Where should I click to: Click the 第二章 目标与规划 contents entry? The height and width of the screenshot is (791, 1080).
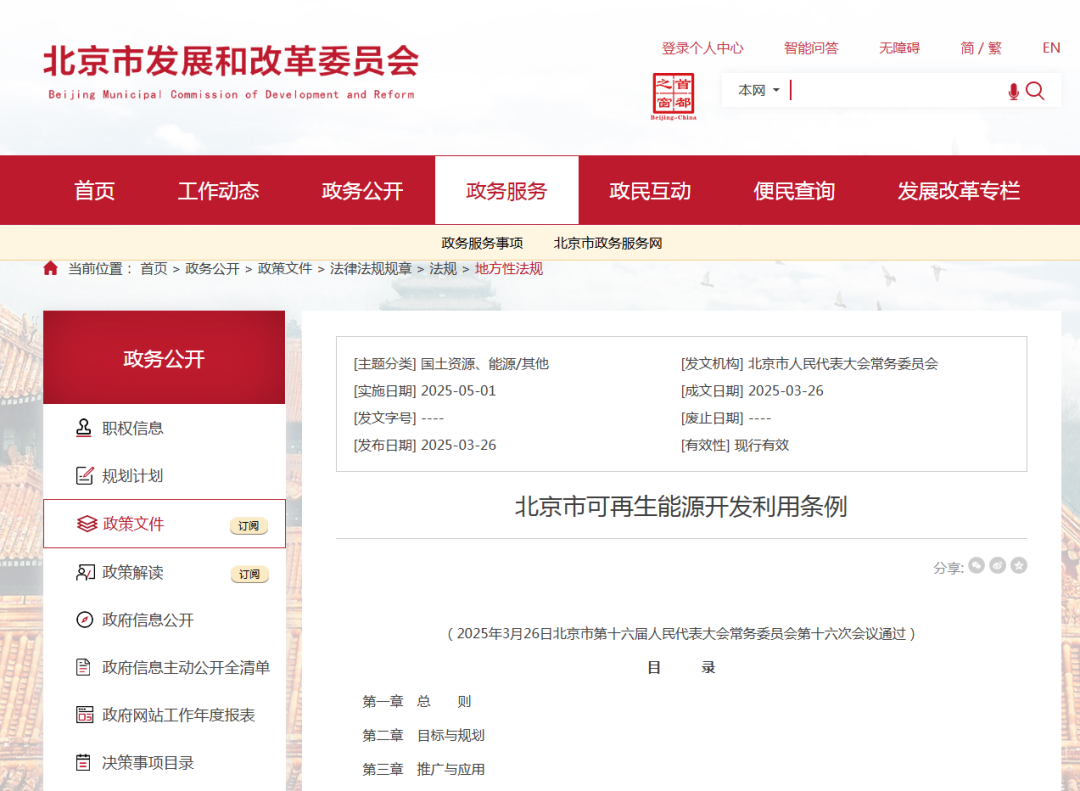pyautogui.click(x=424, y=735)
